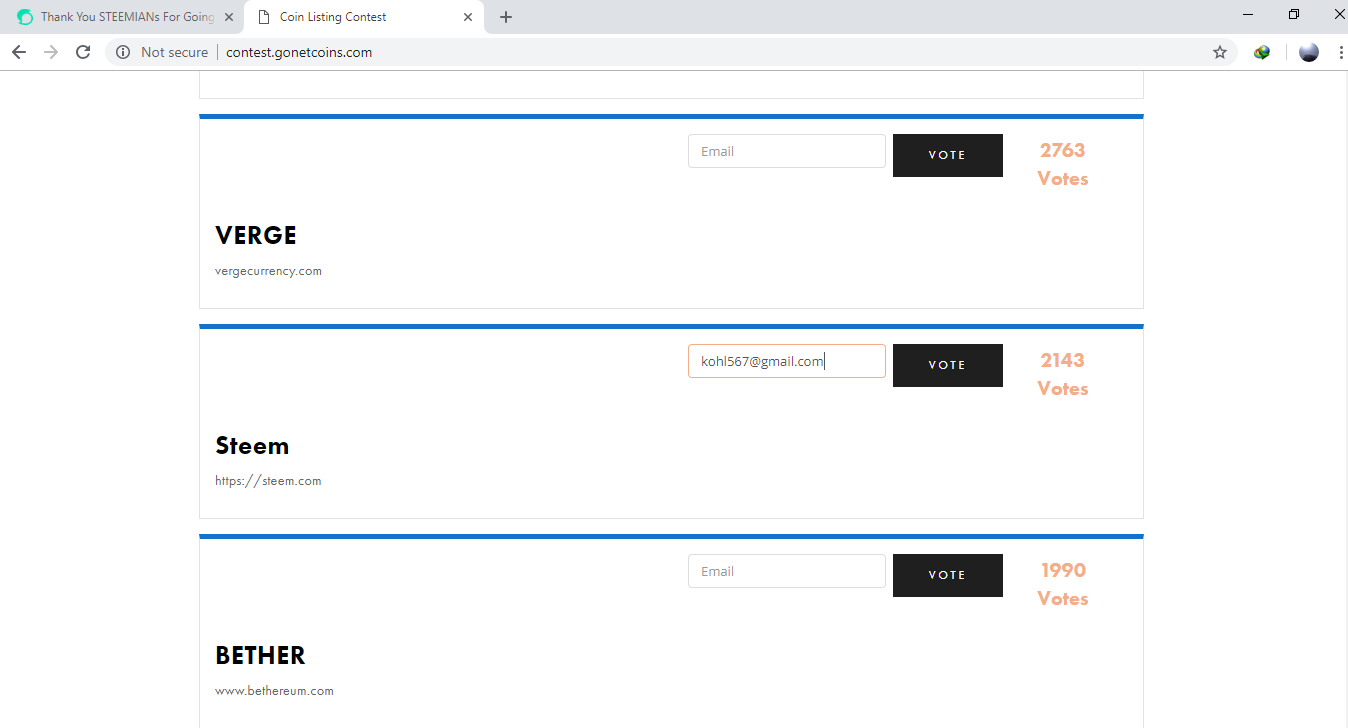Vote for Steem
Viewport: 1348px width, 728px height.
[948, 365]
